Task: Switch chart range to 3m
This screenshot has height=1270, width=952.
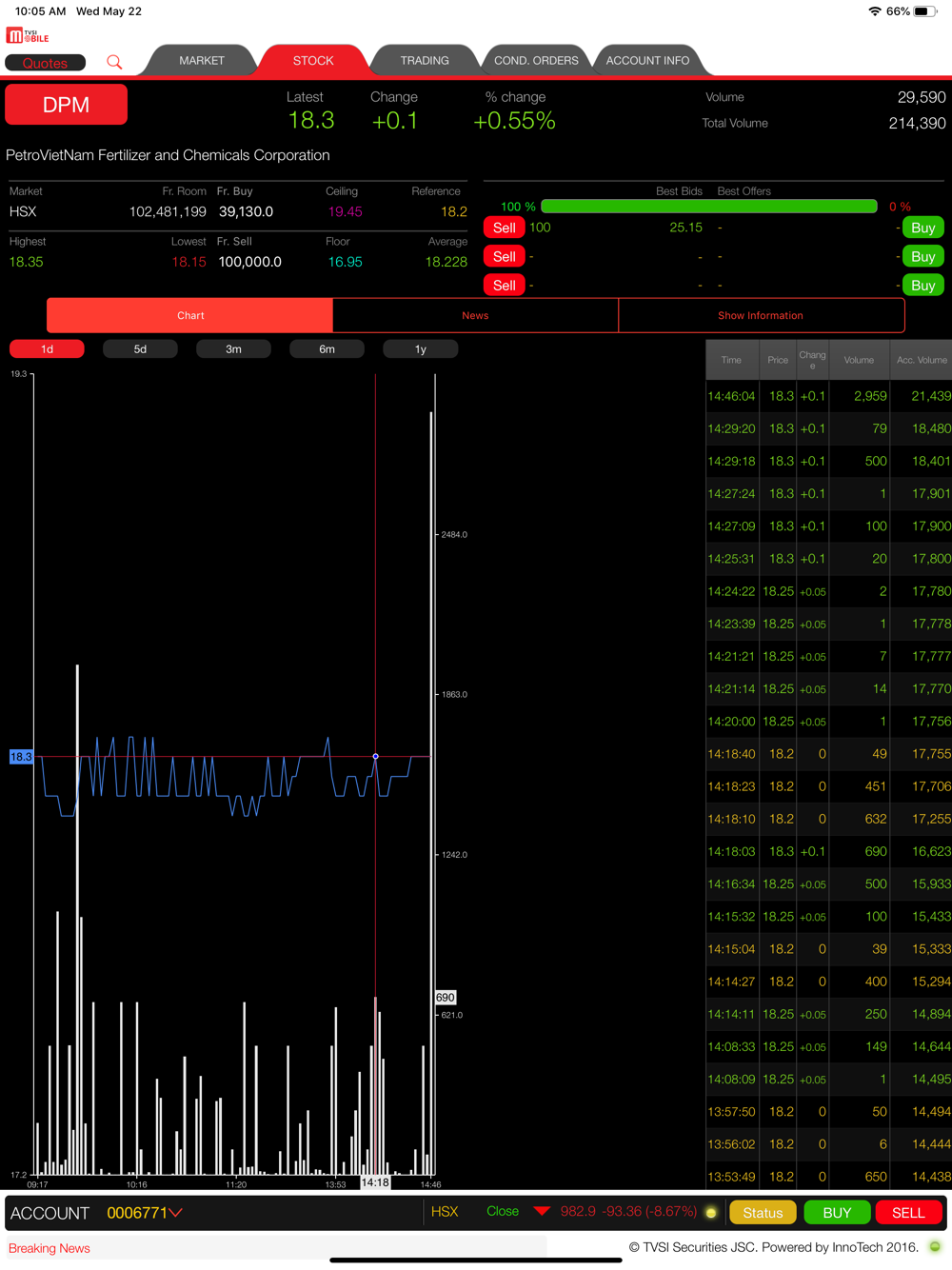Action: pos(233,349)
